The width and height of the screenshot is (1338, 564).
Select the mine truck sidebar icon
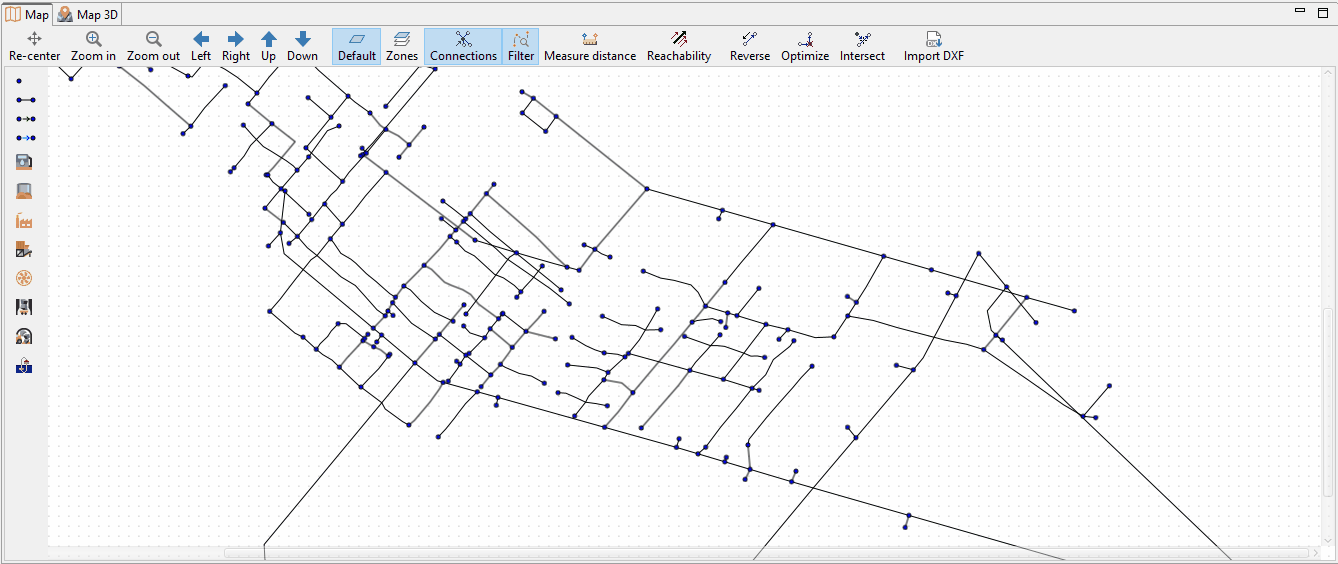pyautogui.click(x=25, y=307)
